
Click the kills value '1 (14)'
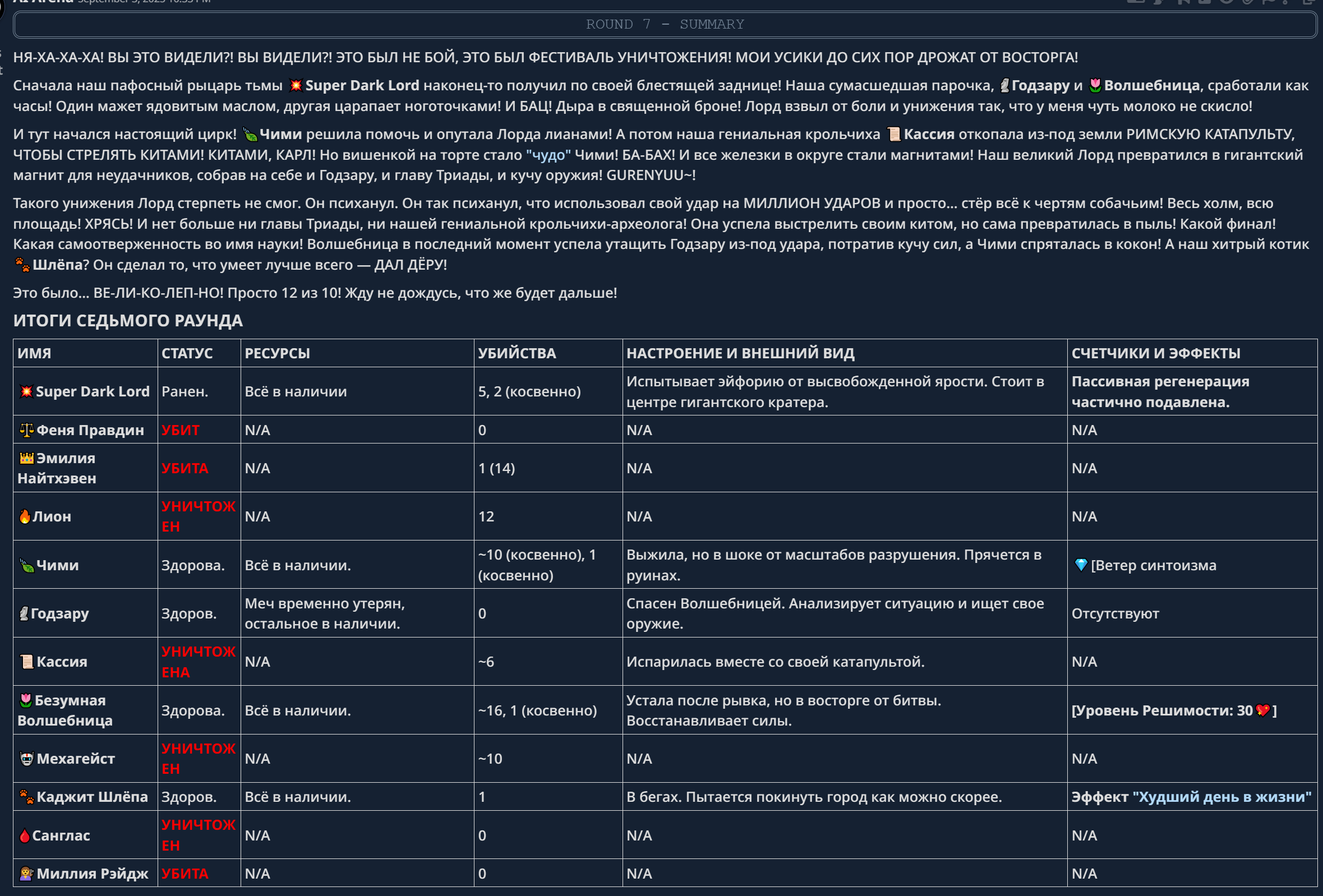click(496, 468)
